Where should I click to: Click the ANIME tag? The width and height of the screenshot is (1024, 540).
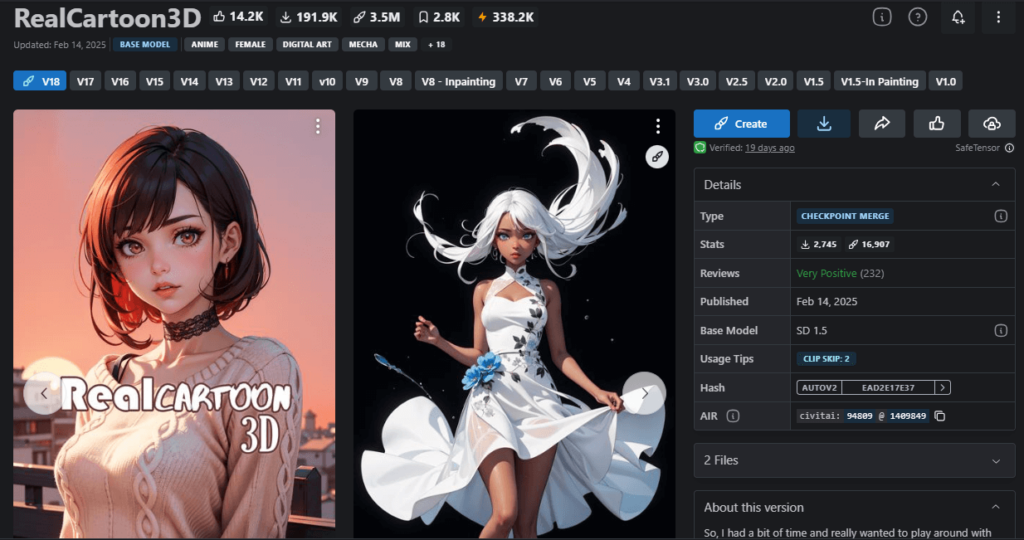(204, 44)
